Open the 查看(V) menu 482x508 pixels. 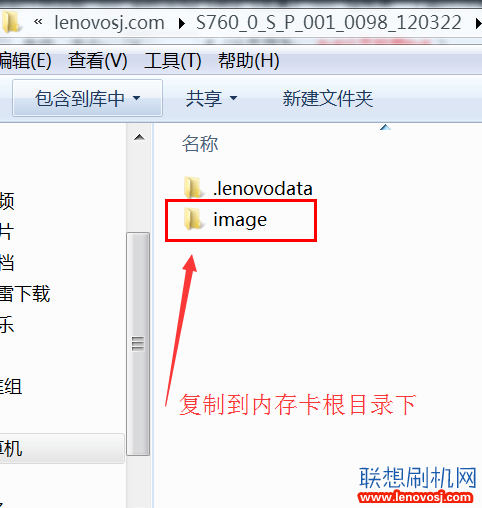click(98, 61)
